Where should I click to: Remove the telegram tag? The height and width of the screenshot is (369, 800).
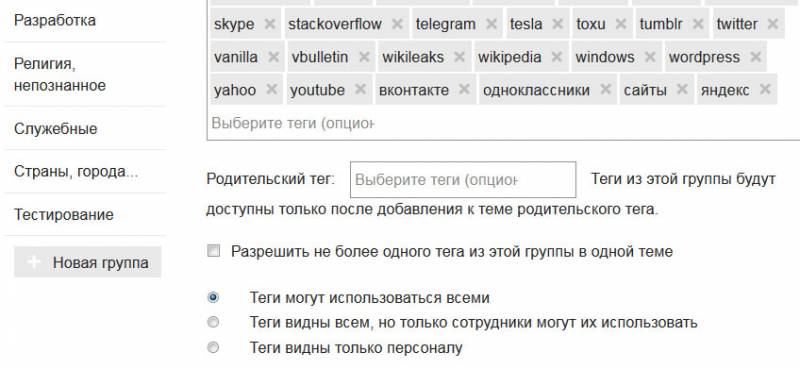tap(491, 23)
